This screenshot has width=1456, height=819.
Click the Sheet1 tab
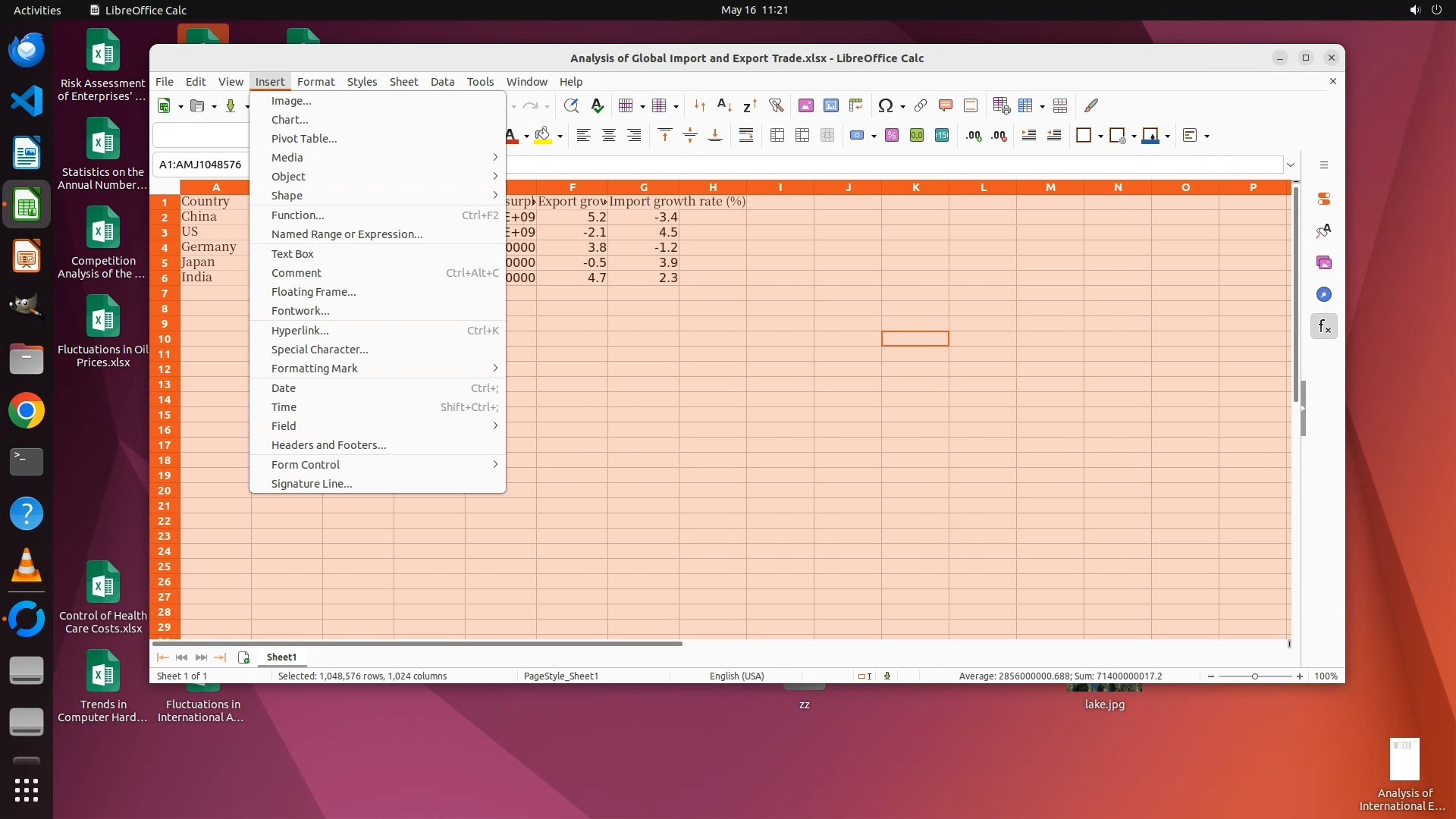(281, 657)
